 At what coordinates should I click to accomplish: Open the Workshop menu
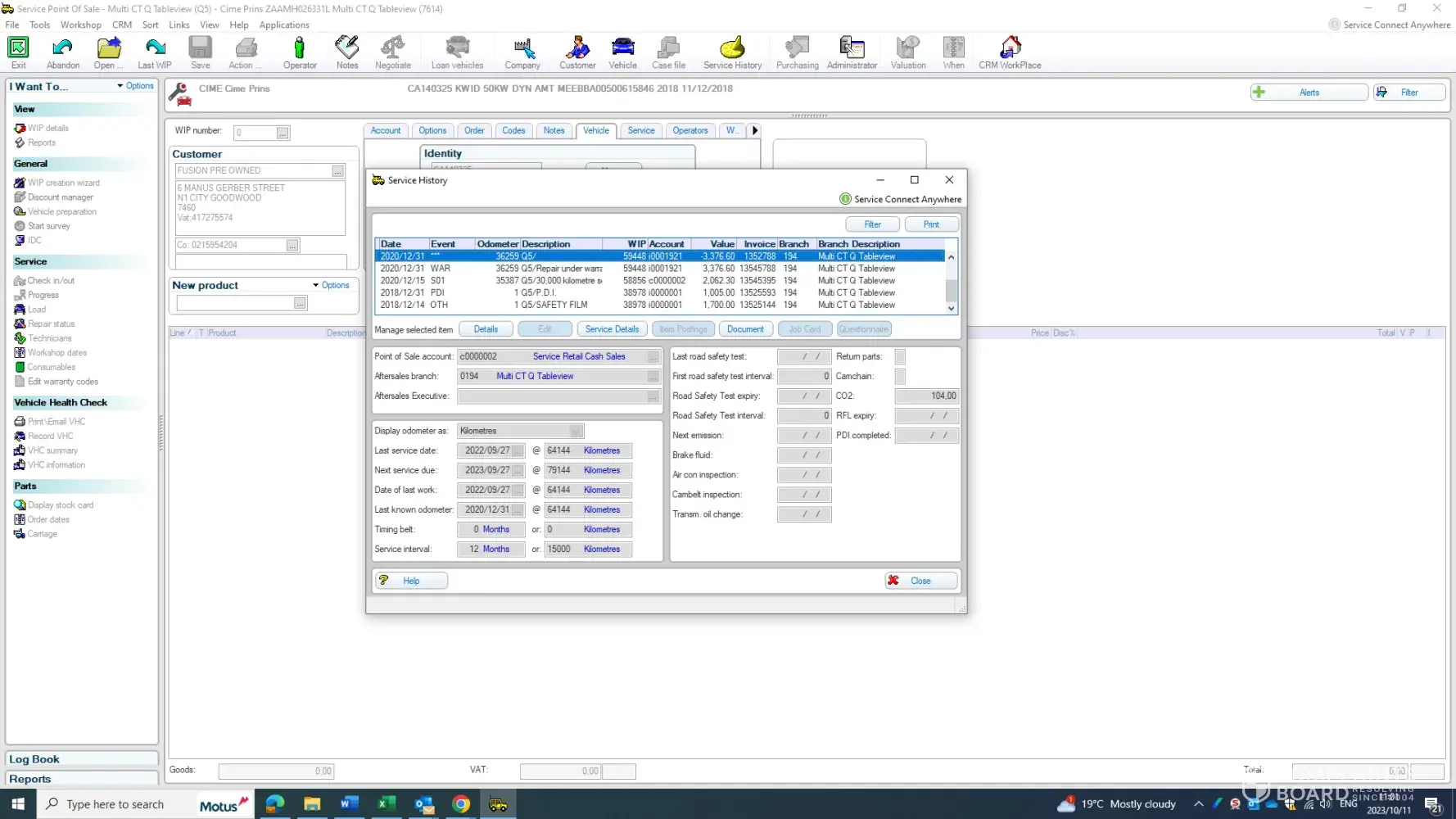[x=81, y=25]
